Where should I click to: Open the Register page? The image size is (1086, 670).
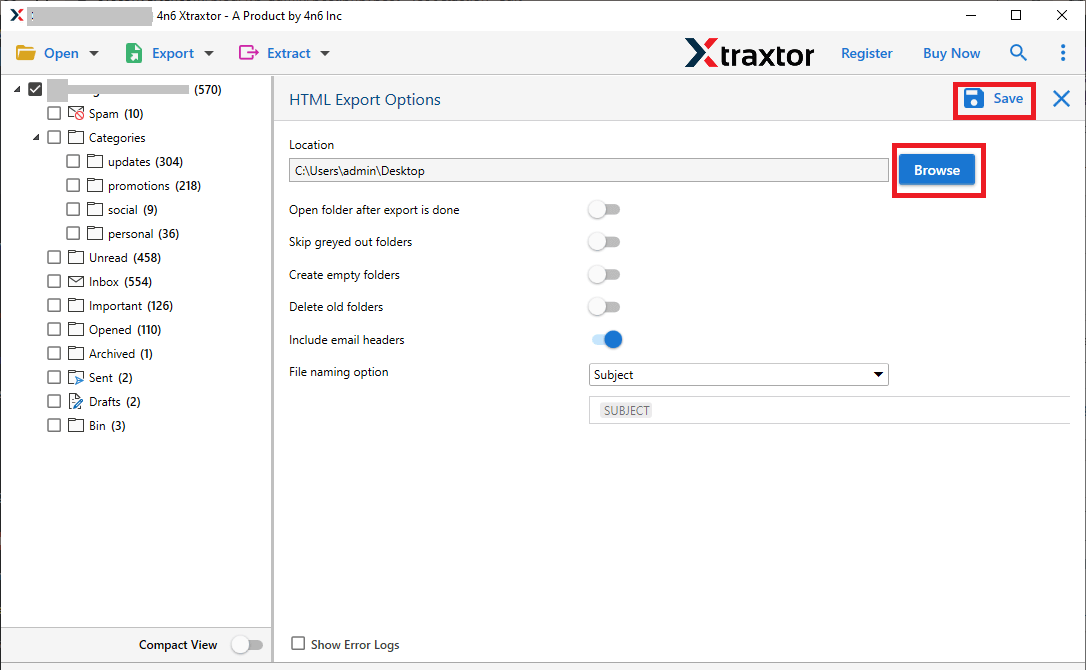(866, 53)
